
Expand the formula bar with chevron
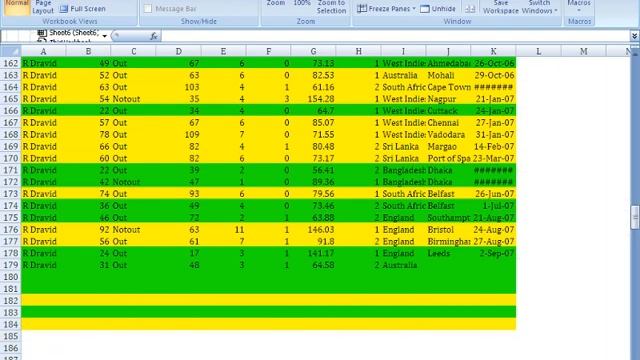click(634, 36)
